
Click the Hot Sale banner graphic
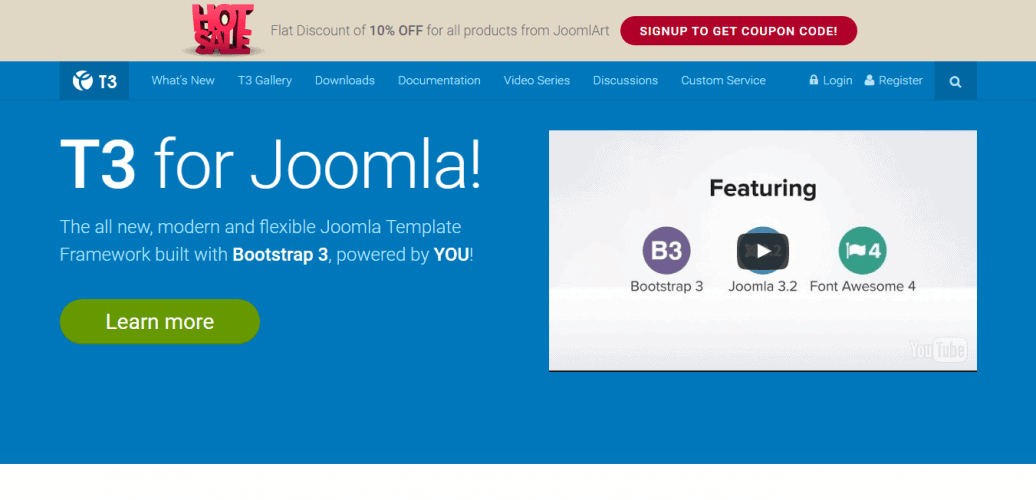tap(222, 30)
